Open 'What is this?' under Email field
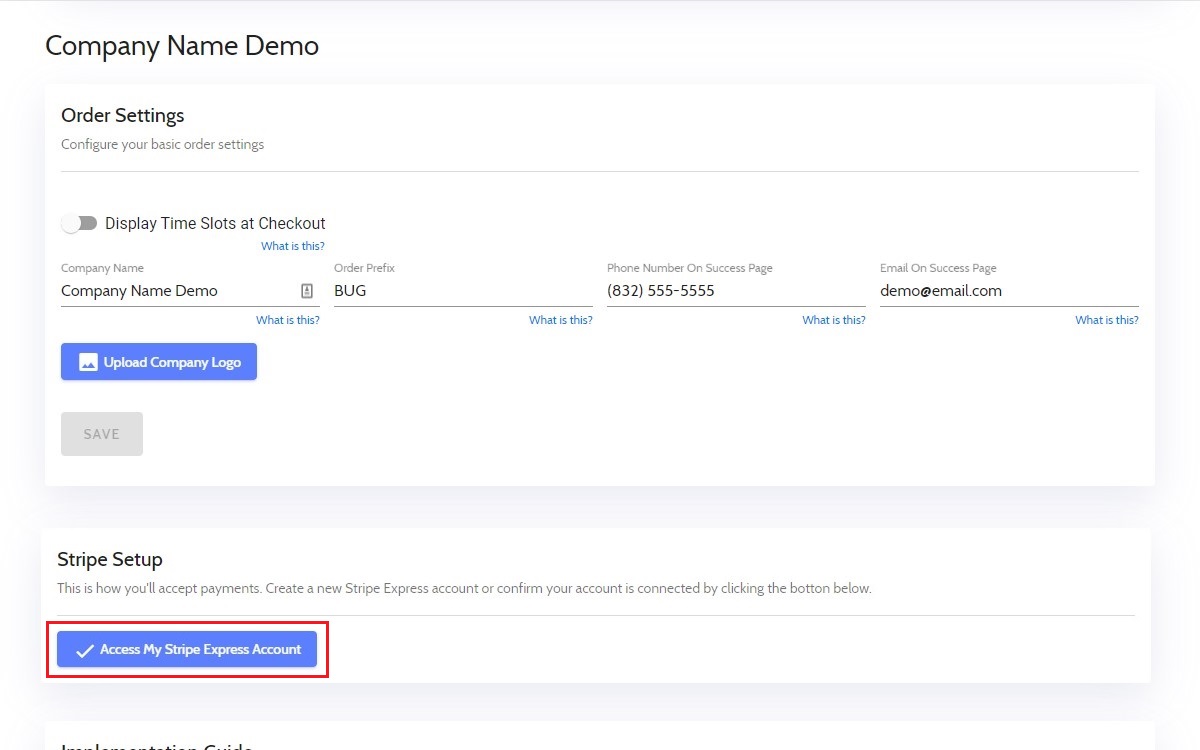 (x=1107, y=320)
